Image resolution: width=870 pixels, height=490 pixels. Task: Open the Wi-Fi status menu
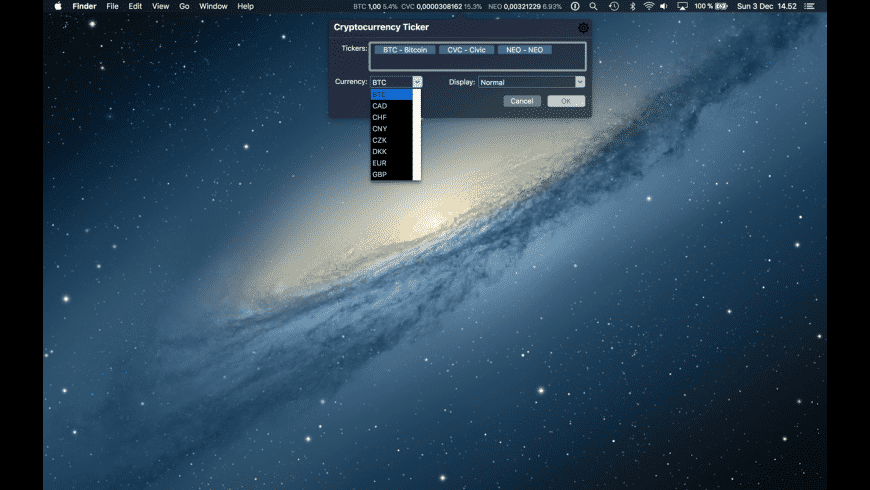point(649,6)
